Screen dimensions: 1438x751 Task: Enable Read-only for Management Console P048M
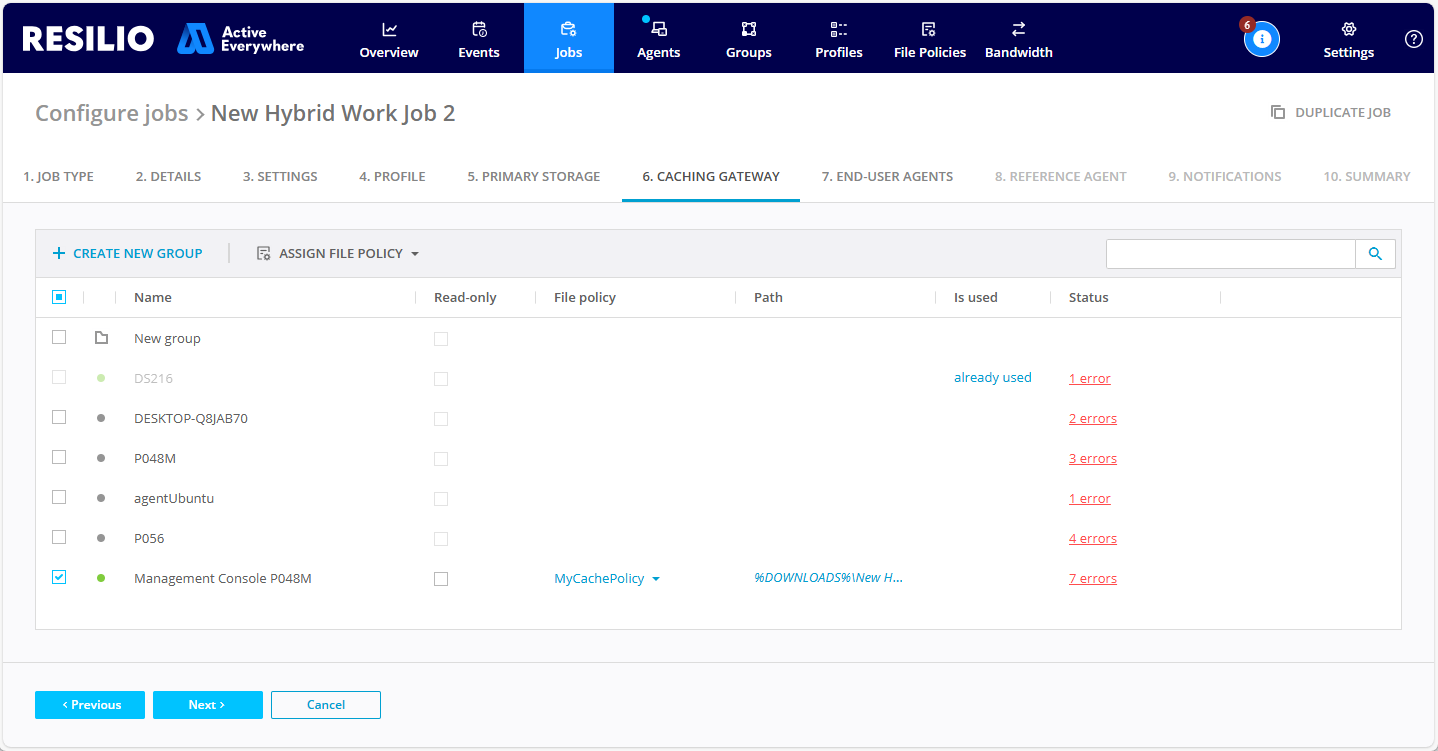coord(441,579)
